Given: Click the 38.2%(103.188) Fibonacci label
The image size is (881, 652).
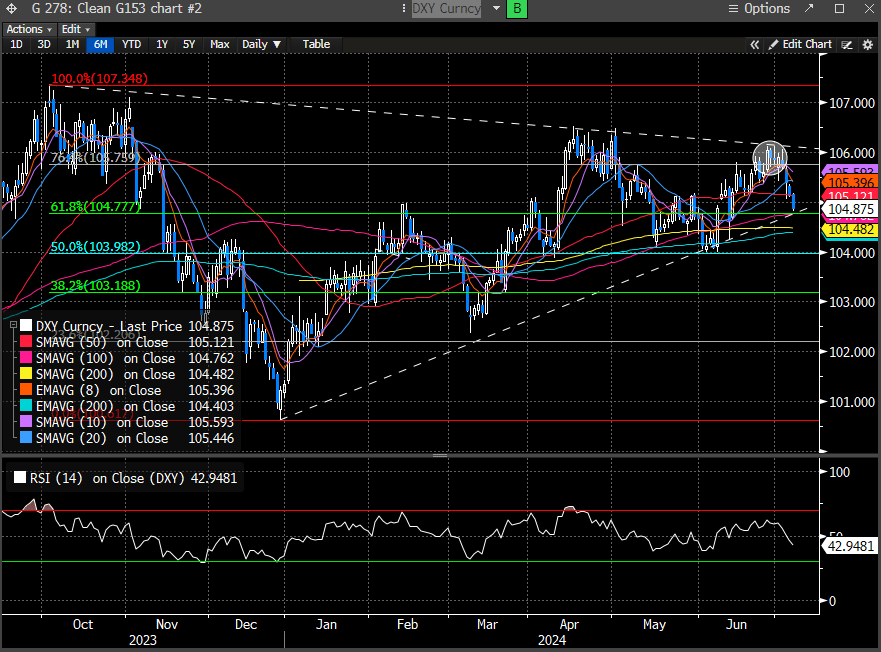Looking at the screenshot, I should tap(95, 286).
